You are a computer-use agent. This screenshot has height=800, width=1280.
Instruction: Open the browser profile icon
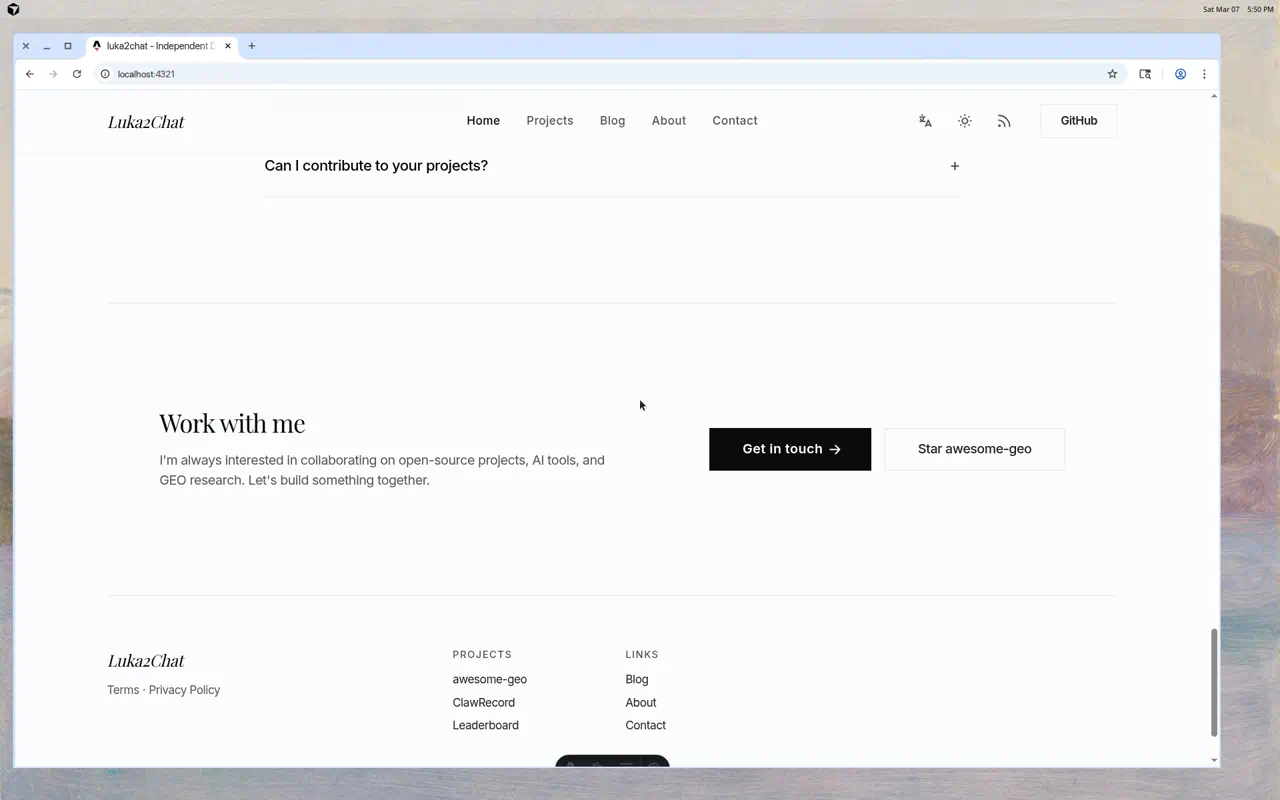point(1180,74)
